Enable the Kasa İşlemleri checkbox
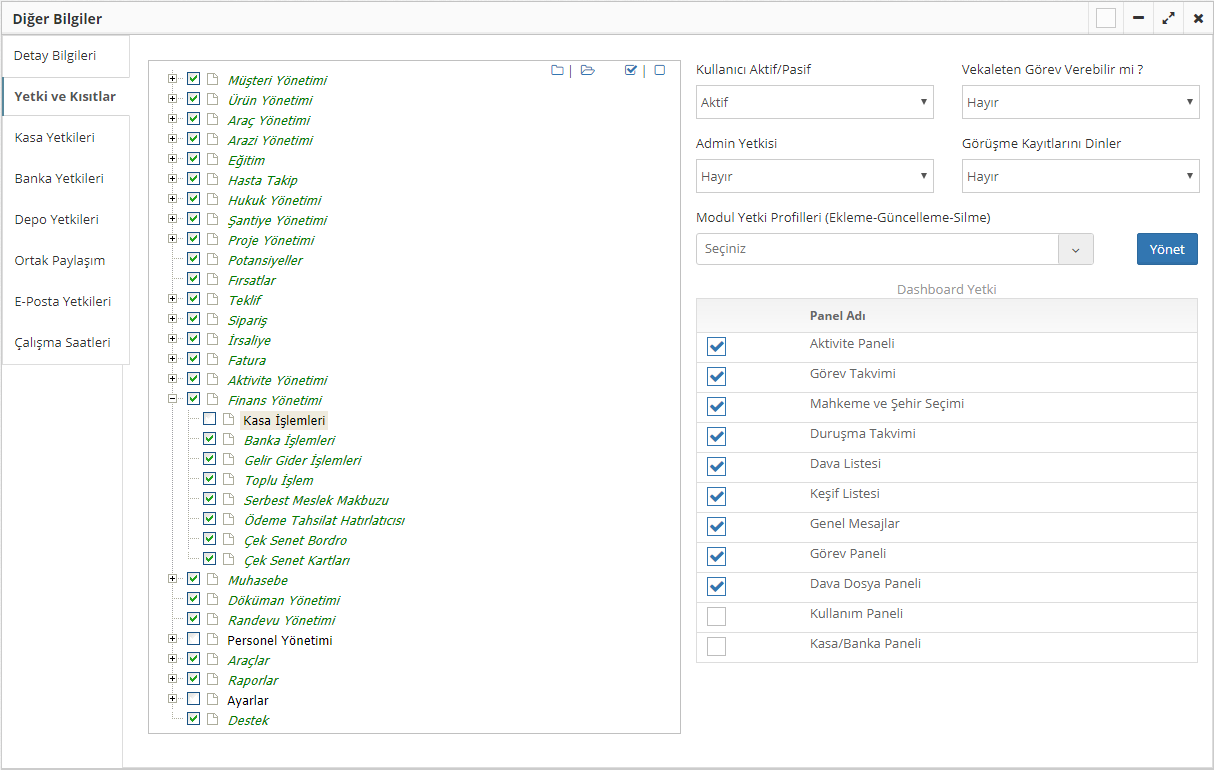The width and height of the screenshot is (1214, 770). click(x=209, y=420)
